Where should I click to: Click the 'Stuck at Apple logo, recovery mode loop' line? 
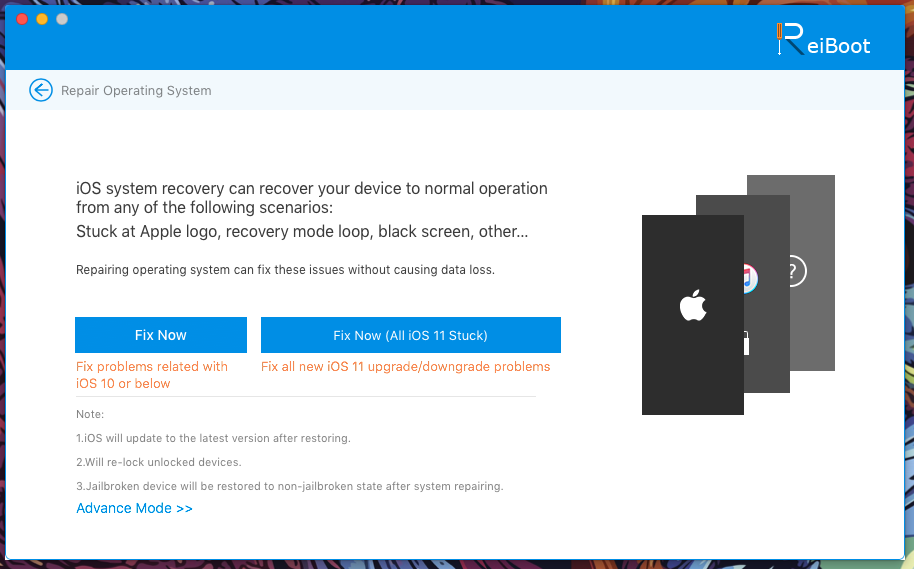point(302,232)
